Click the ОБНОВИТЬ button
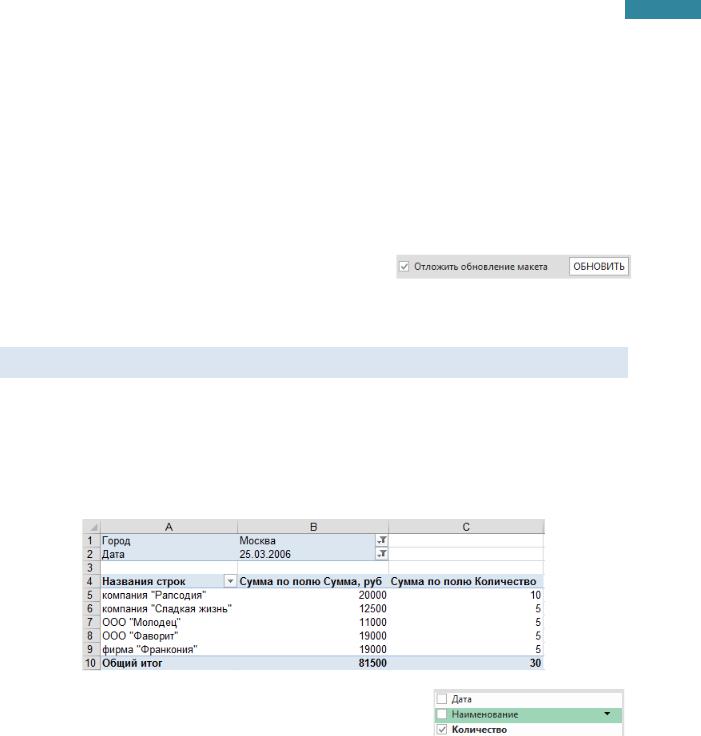 599,267
